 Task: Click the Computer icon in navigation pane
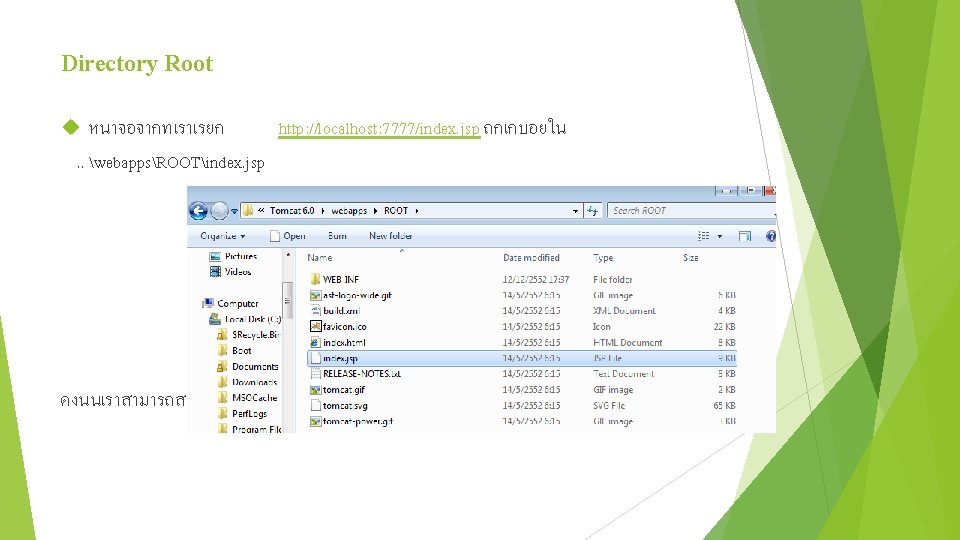tap(208, 303)
